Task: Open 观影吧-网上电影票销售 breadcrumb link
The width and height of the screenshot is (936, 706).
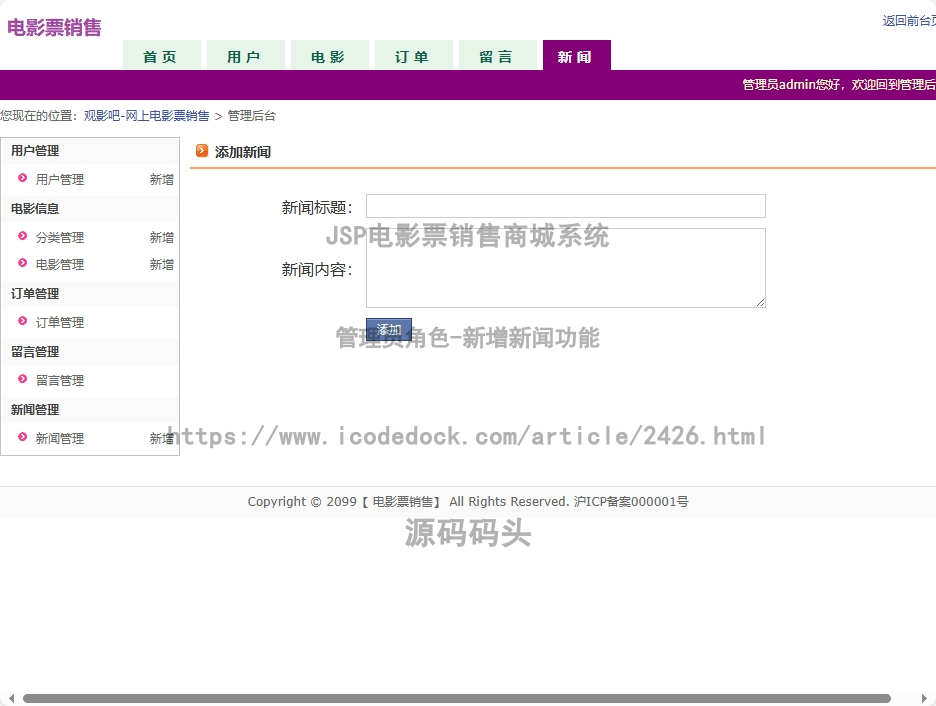Action: click(147, 116)
